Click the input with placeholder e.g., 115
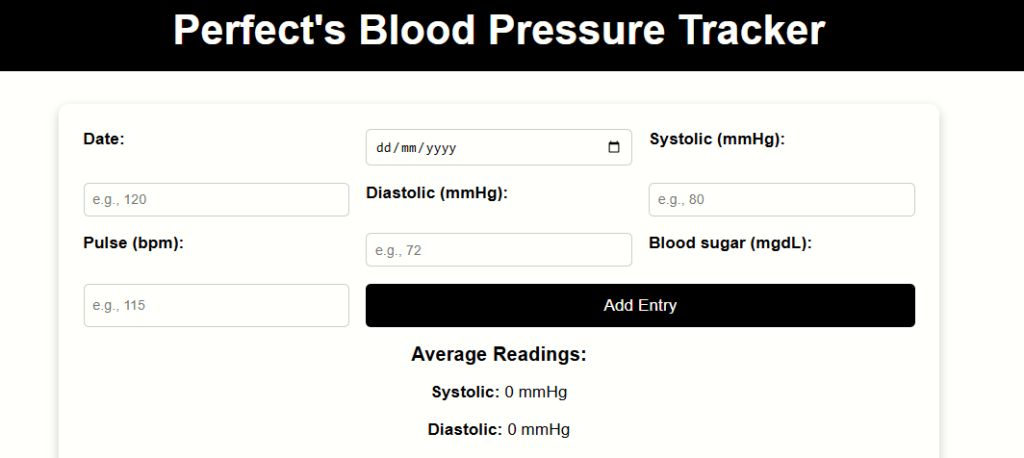1024x458 pixels. click(216, 305)
